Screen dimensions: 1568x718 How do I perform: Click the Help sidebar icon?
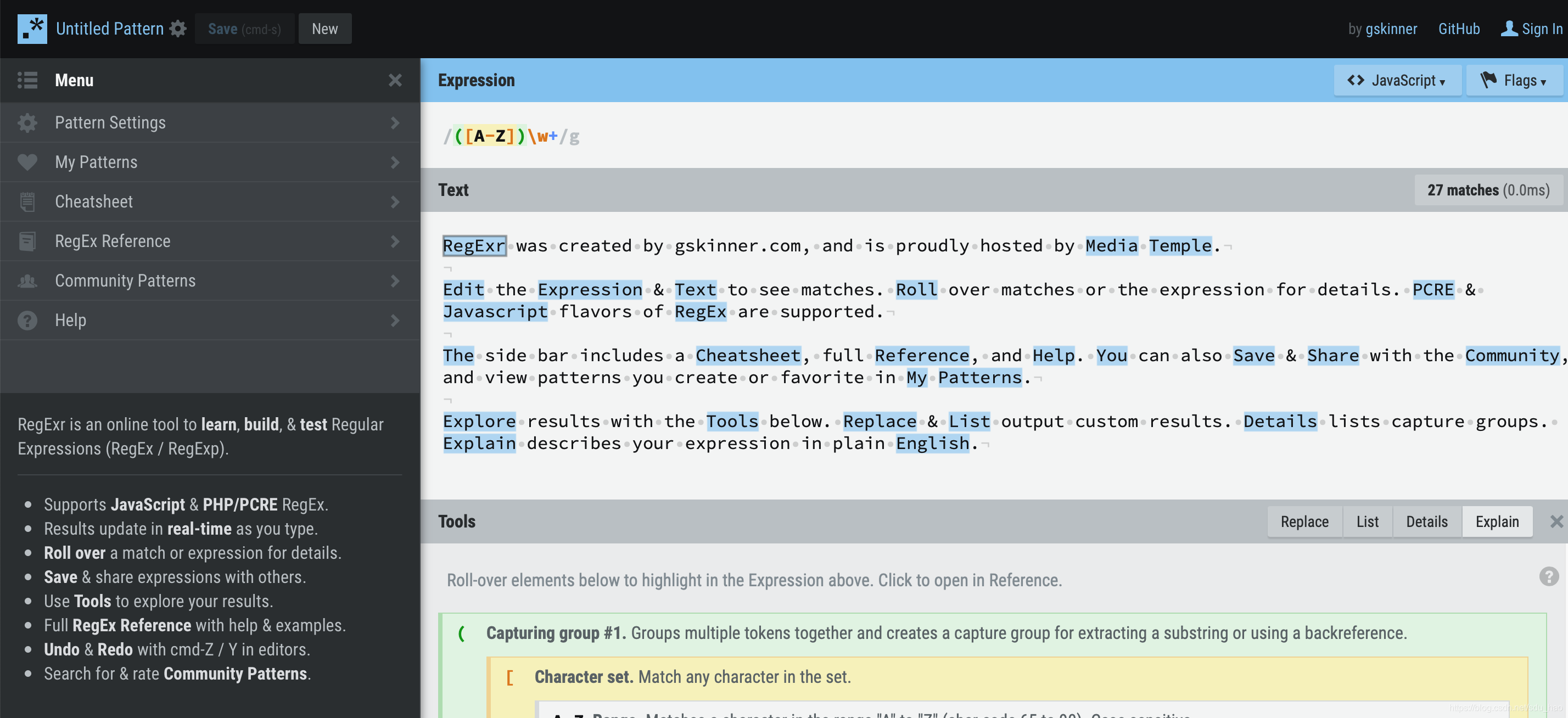27,320
